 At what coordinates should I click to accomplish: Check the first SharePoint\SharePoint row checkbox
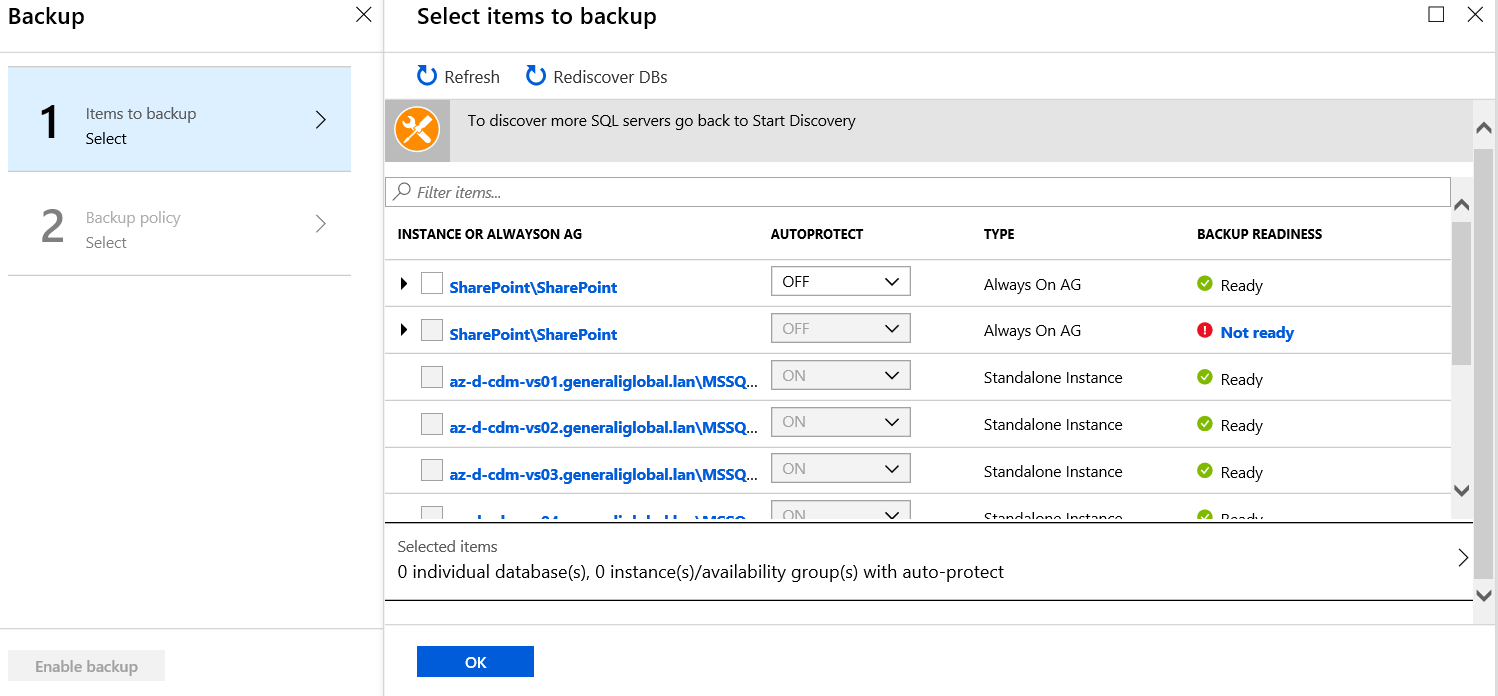click(x=431, y=283)
